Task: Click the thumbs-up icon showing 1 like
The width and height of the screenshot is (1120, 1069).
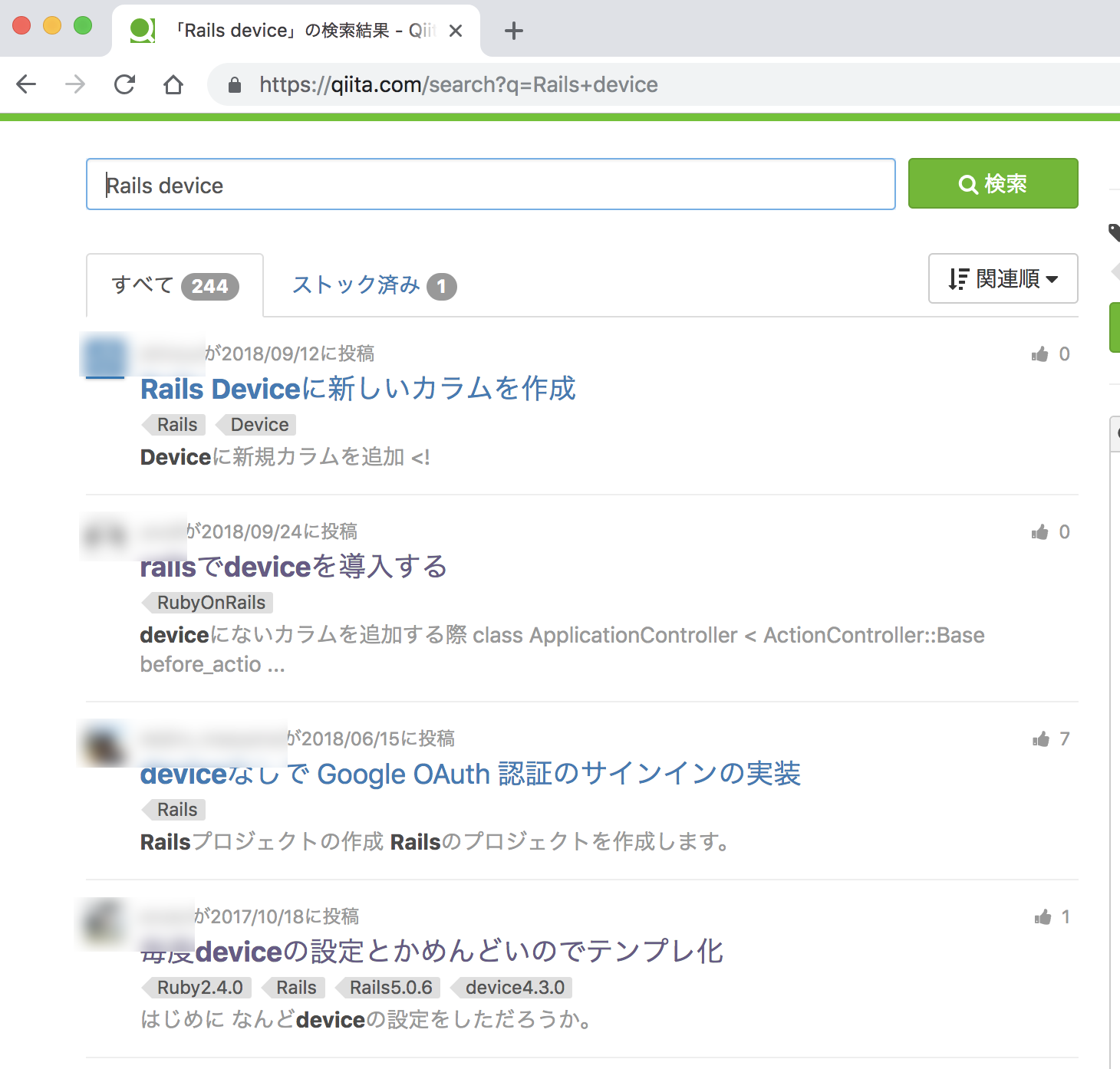Action: (1041, 916)
